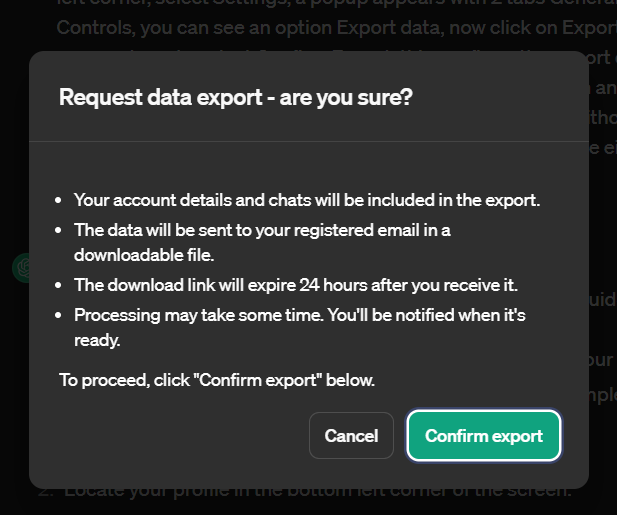Screen dimensions: 617x515
Task: Click the 'sent to your registered email' line
Action: pyautogui.click(x=262, y=230)
